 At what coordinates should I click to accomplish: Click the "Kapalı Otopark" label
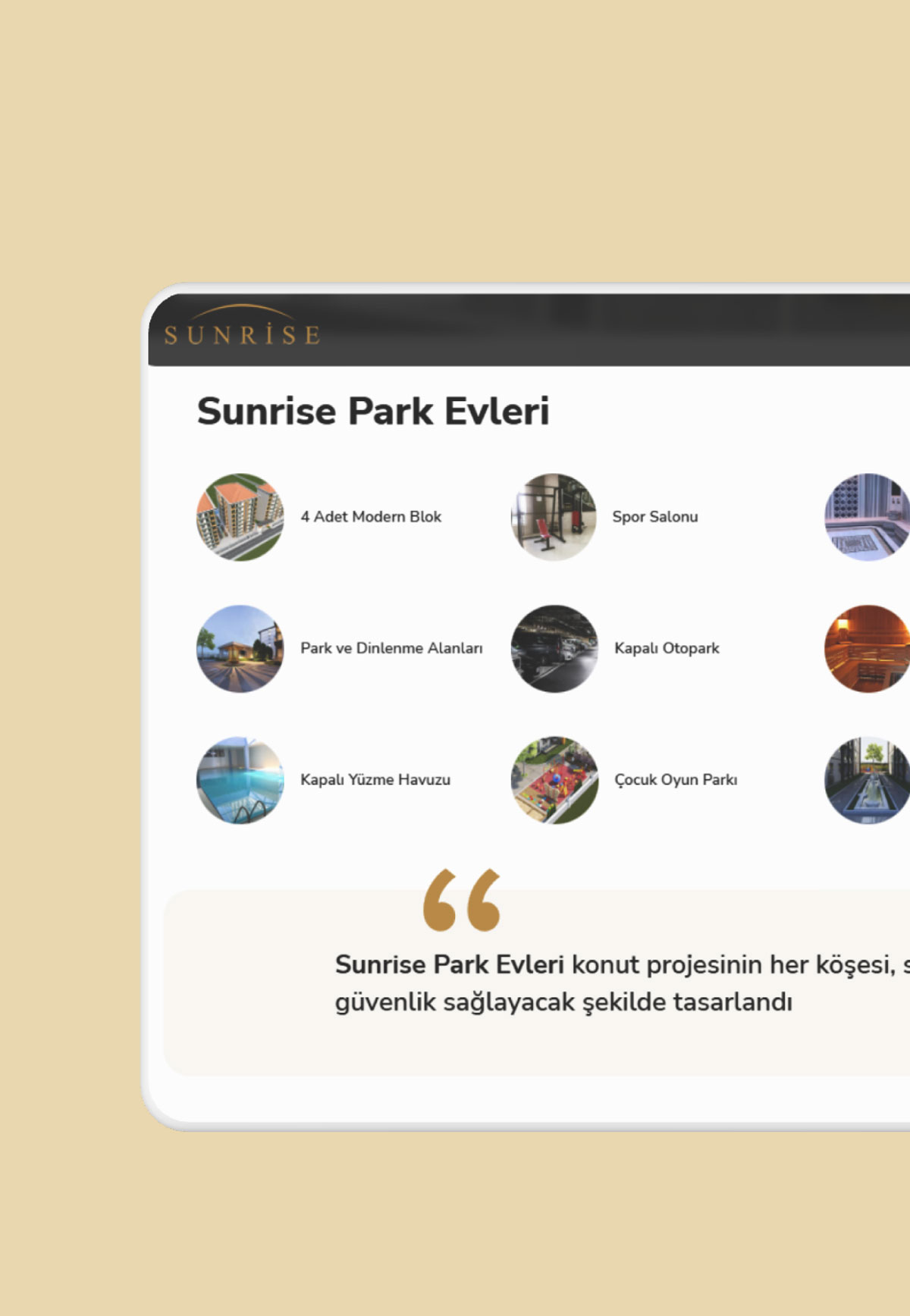click(x=667, y=648)
